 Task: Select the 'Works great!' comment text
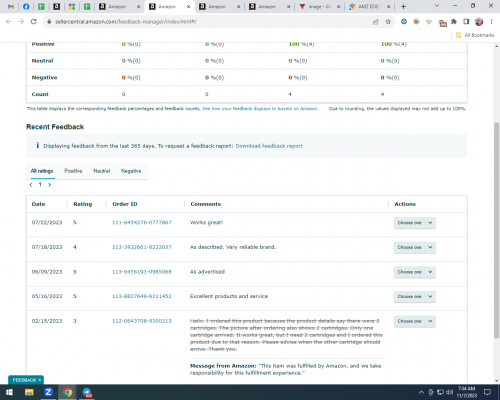pos(207,223)
